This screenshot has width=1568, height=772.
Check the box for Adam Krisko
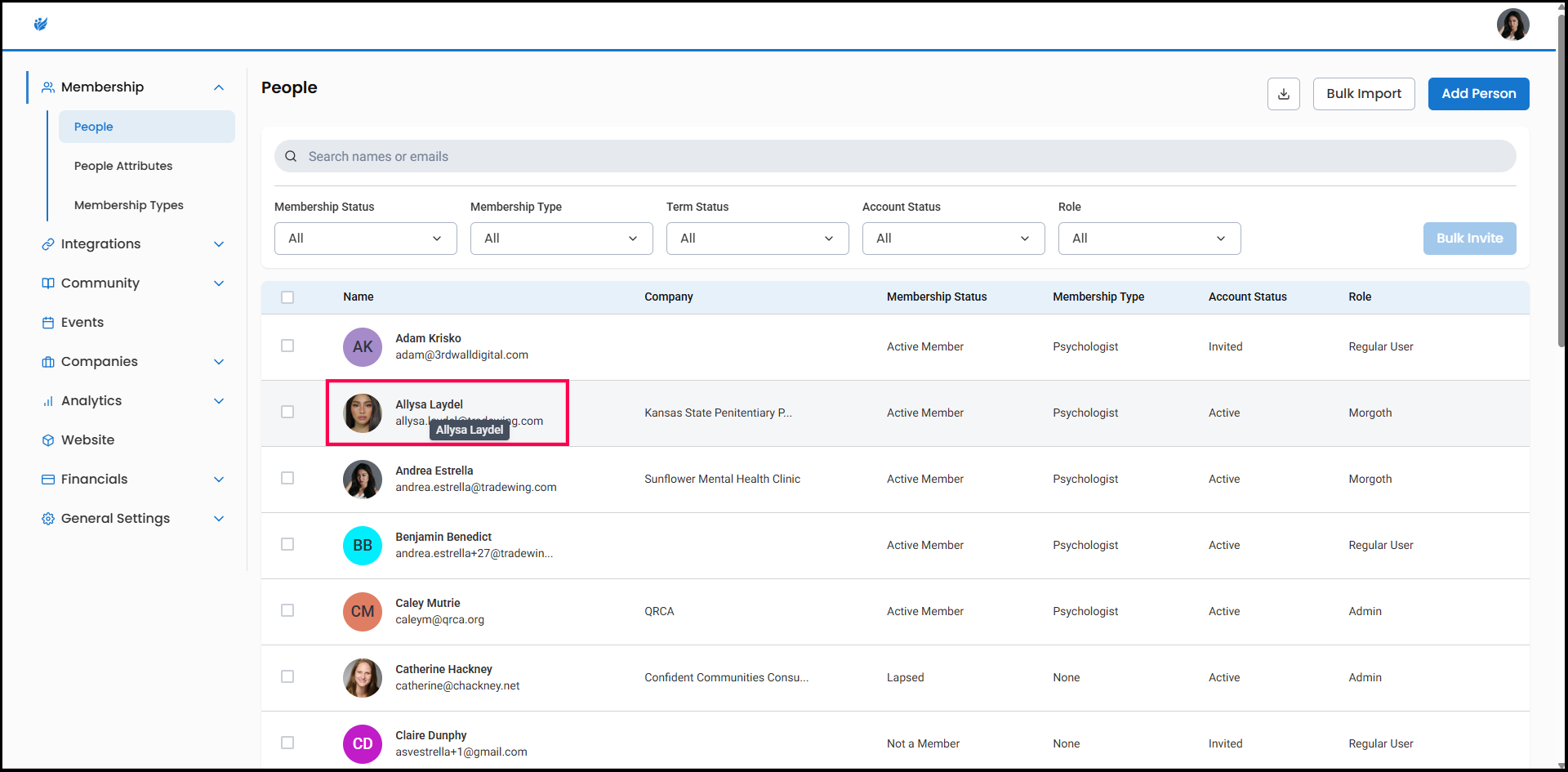pos(287,346)
